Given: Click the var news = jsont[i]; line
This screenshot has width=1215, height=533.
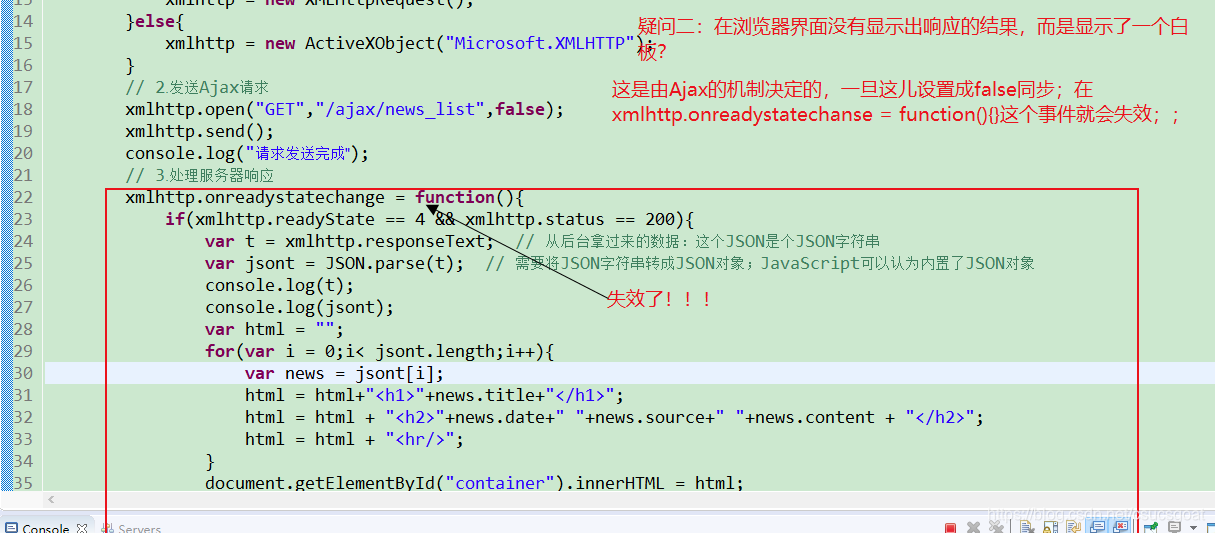Looking at the screenshot, I should point(344,373).
